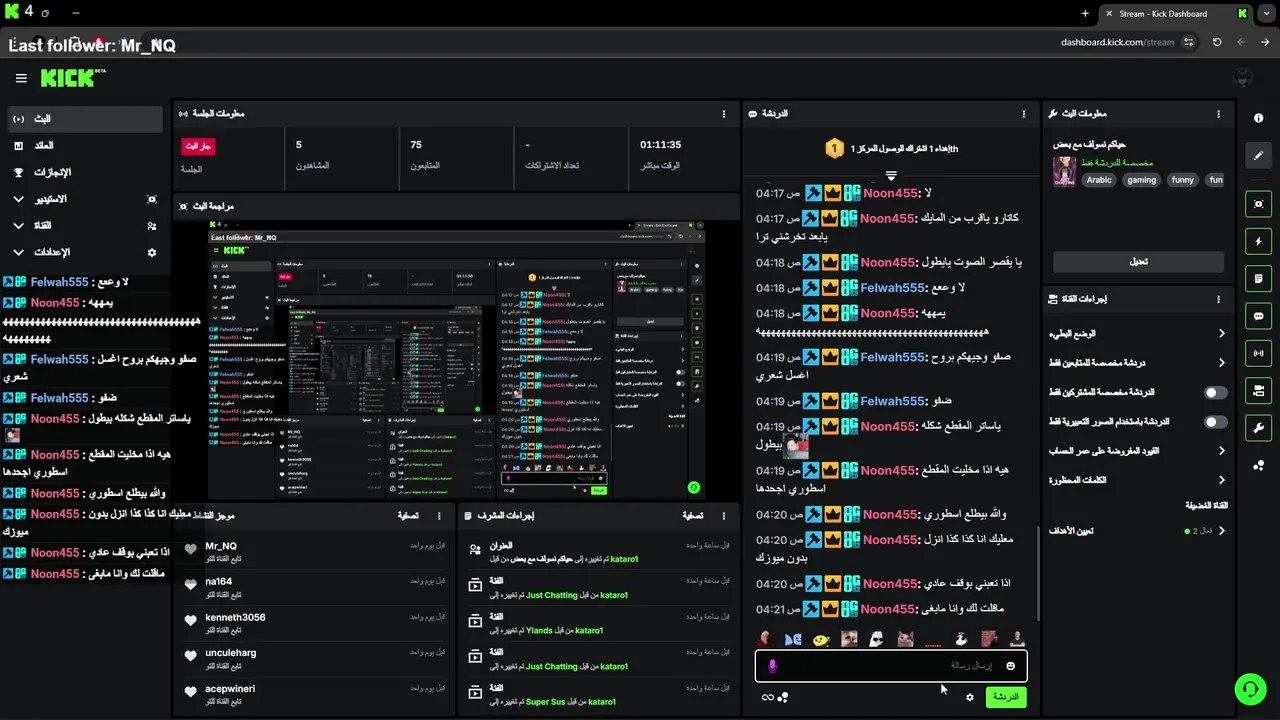Click the lightning bolt icon in right sidebar
This screenshot has width=1280, height=720.
tap(1258, 241)
